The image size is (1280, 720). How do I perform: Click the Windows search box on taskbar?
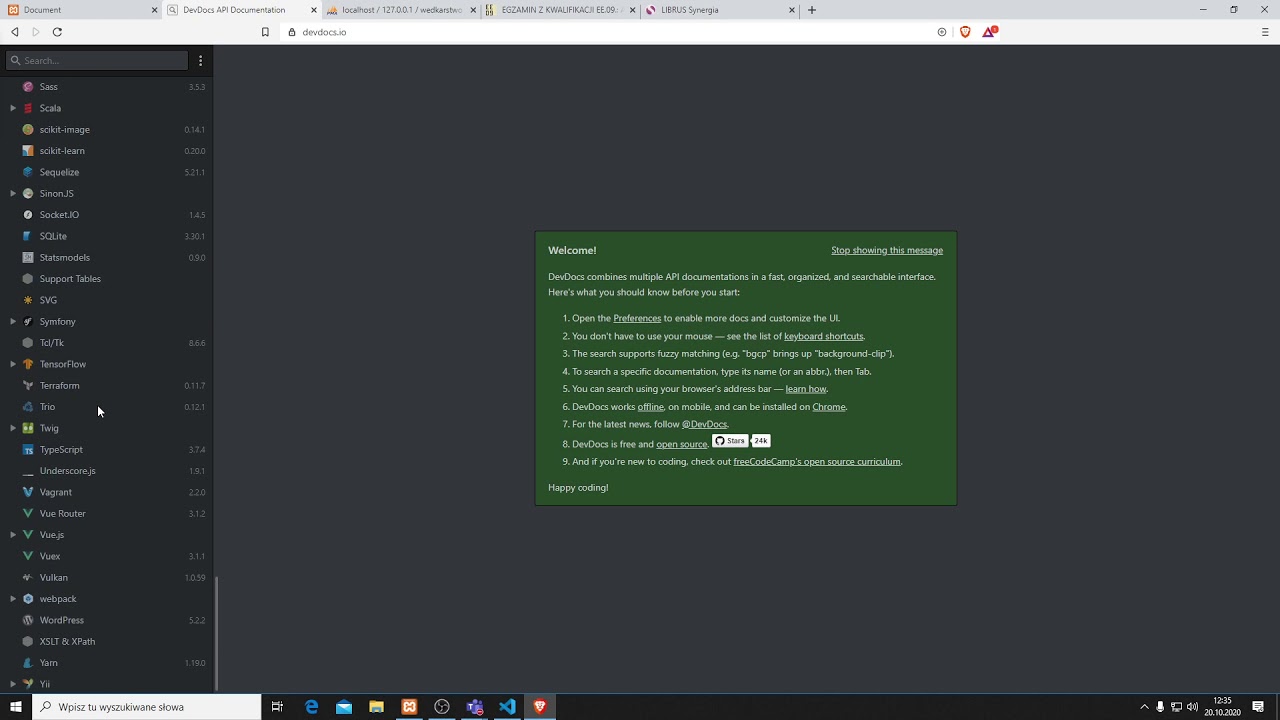pos(148,707)
